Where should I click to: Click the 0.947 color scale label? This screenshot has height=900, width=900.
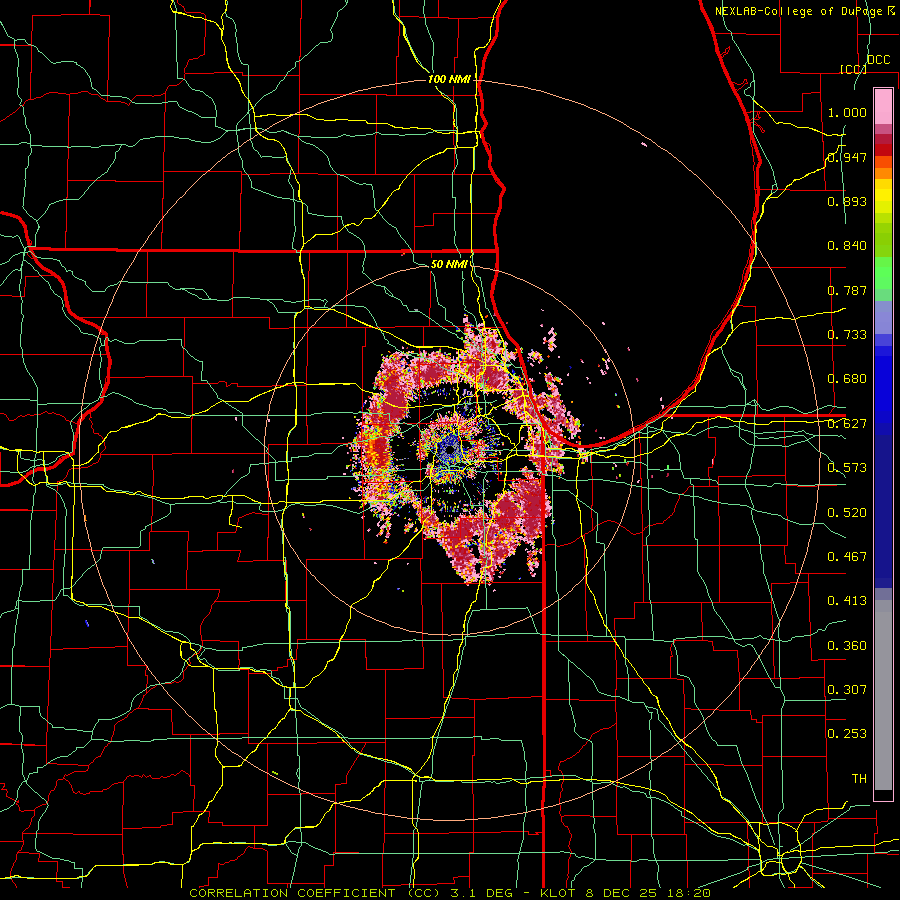click(847, 157)
